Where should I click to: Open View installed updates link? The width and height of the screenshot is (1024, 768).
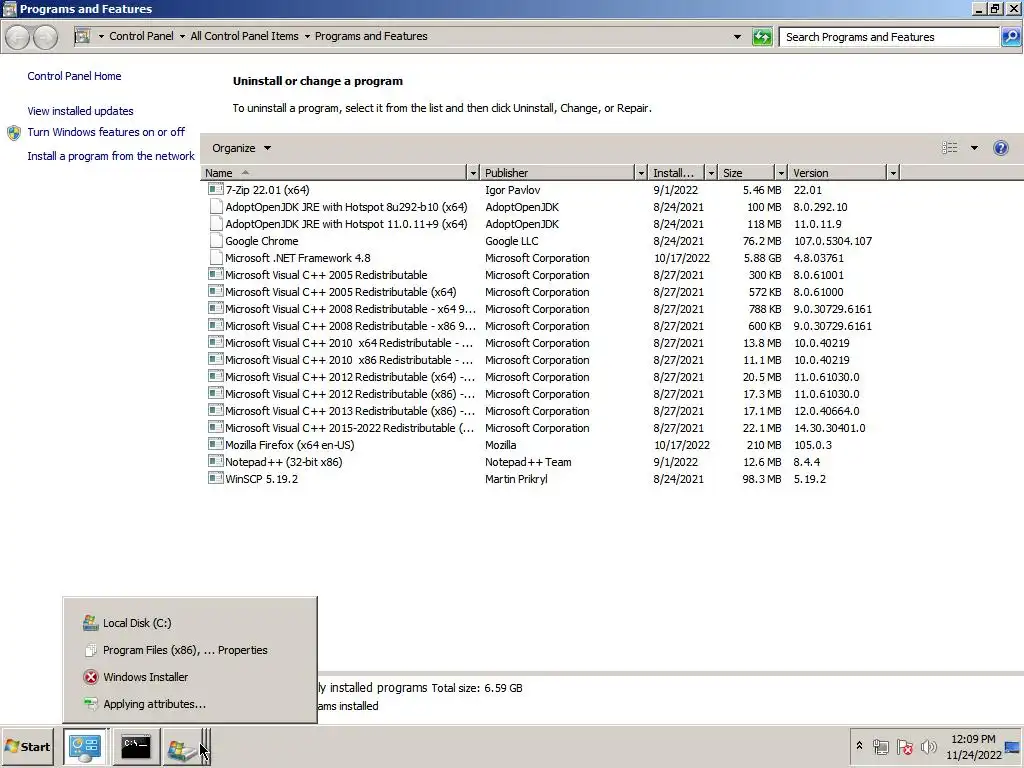pyautogui.click(x=80, y=111)
